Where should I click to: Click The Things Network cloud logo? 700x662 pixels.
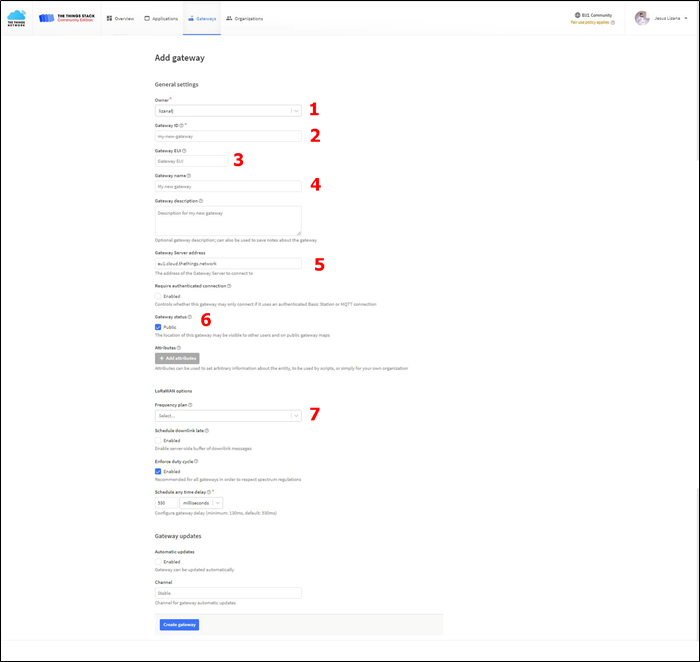[17, 18]
